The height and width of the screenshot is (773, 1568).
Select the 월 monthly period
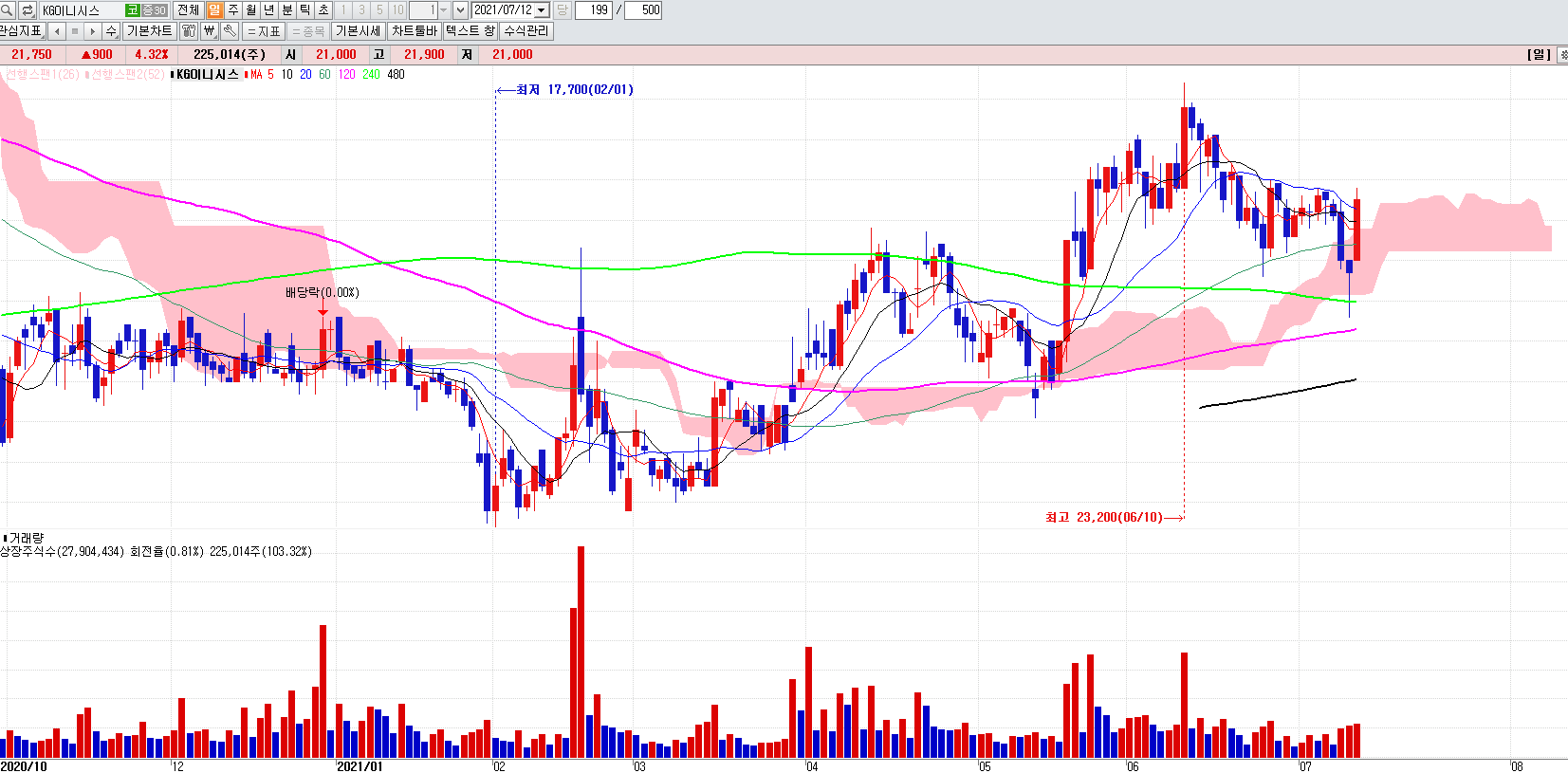(250, 10)
